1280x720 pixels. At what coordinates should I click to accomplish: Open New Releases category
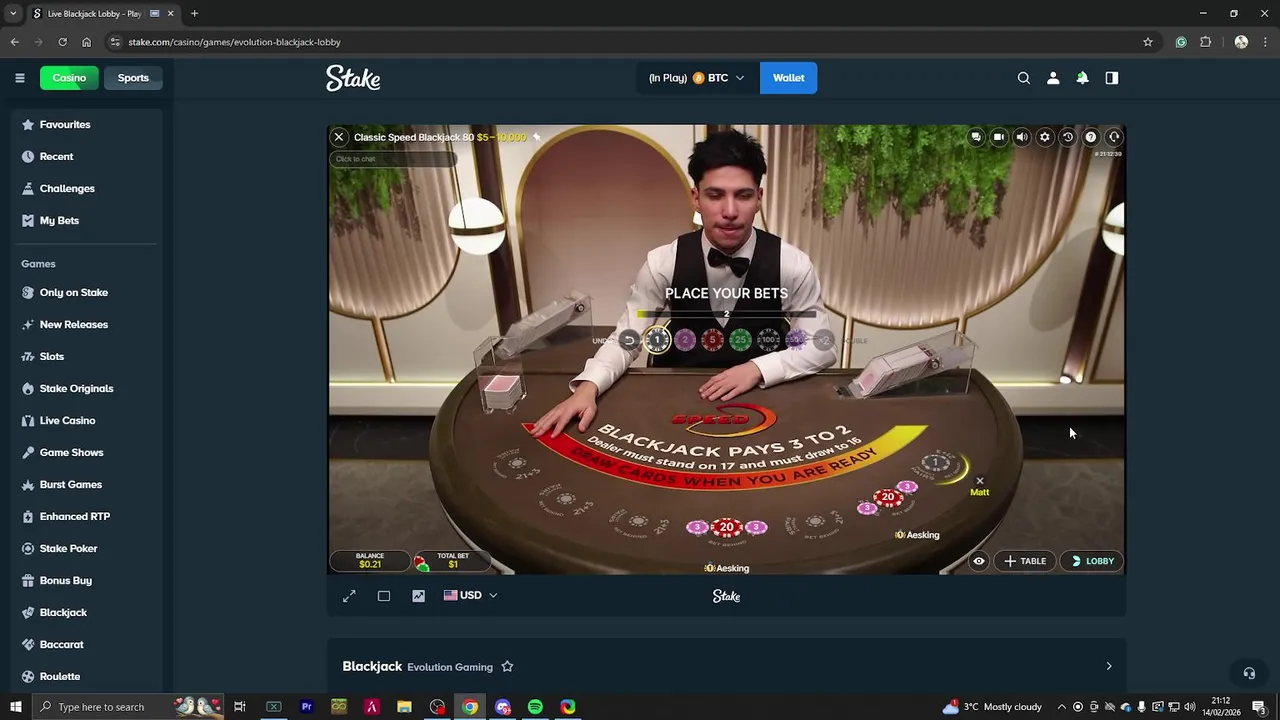point(88,325)
